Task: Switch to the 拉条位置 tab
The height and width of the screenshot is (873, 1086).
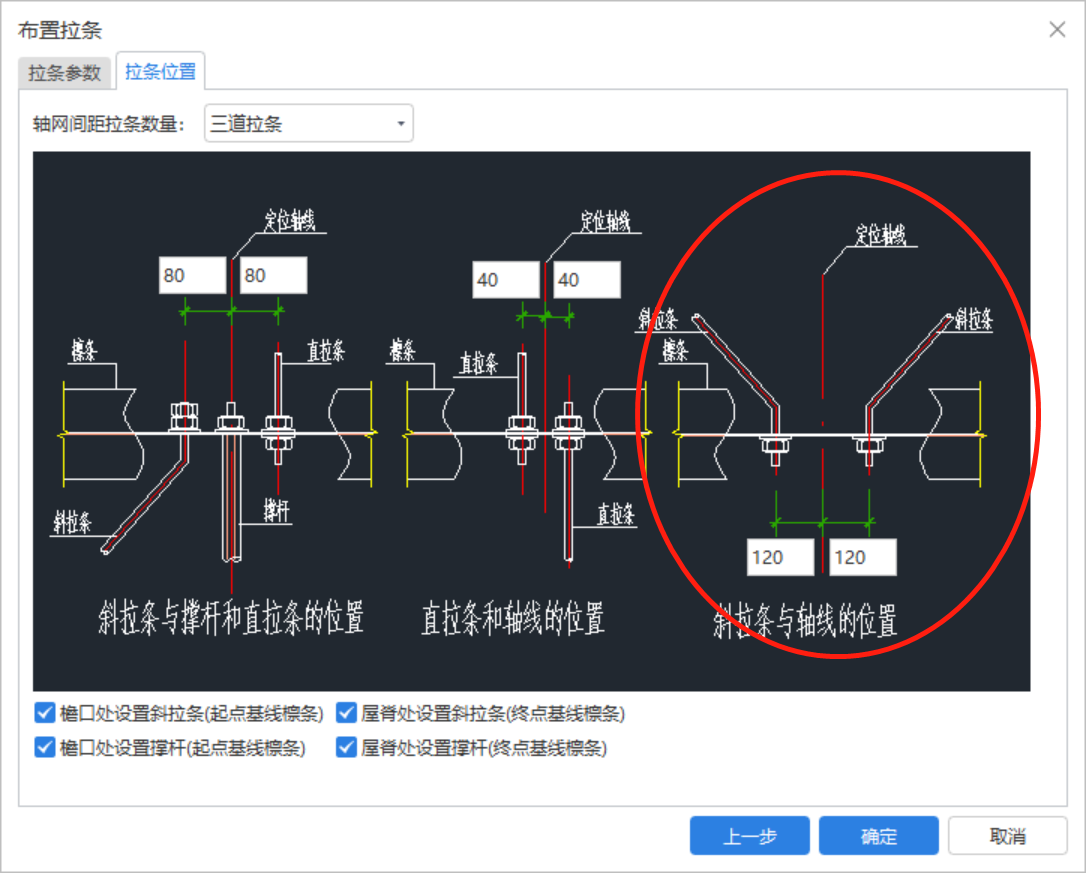Action: click(x=159, y=71)
